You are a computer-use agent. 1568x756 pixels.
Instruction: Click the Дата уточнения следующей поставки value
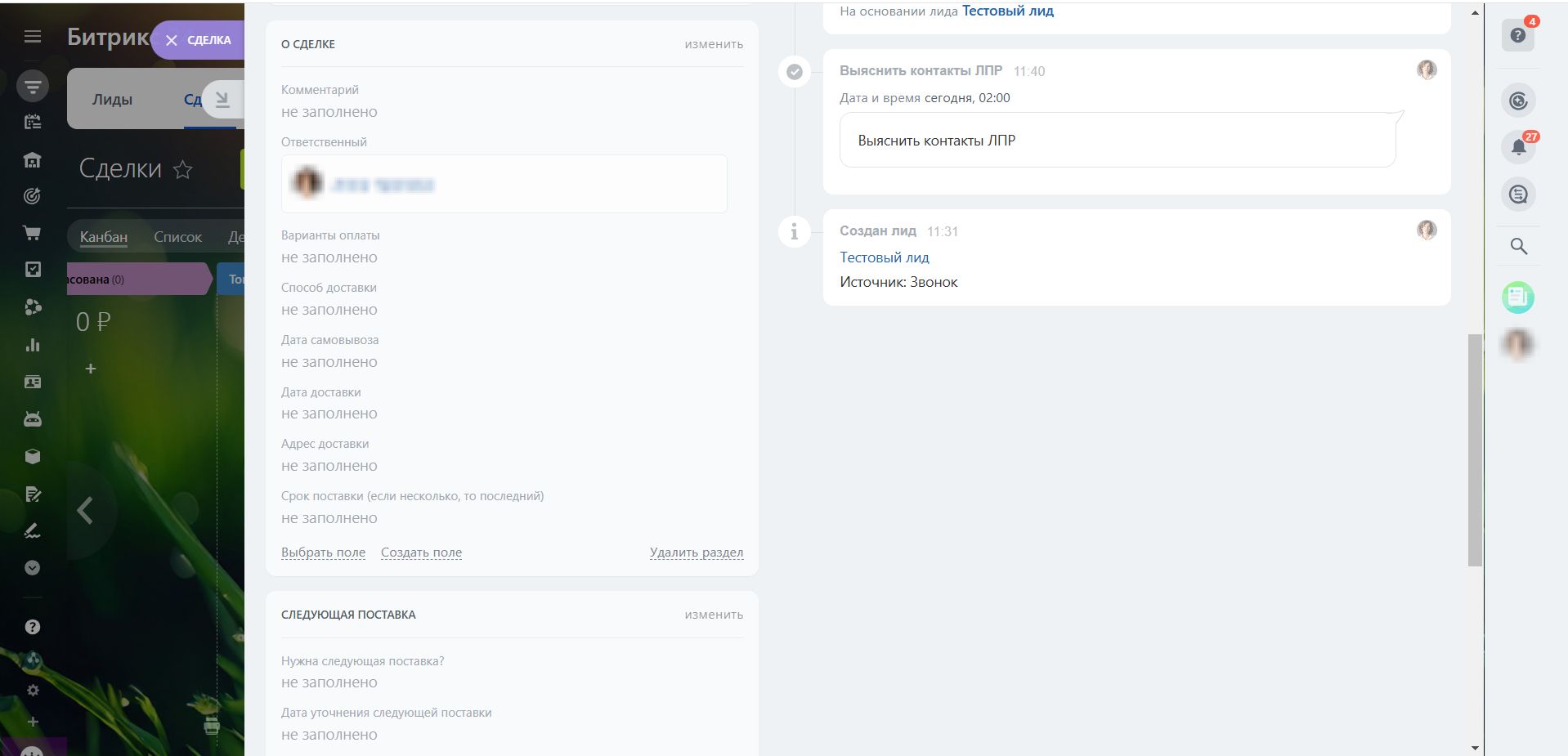click(x=329, y=735)
